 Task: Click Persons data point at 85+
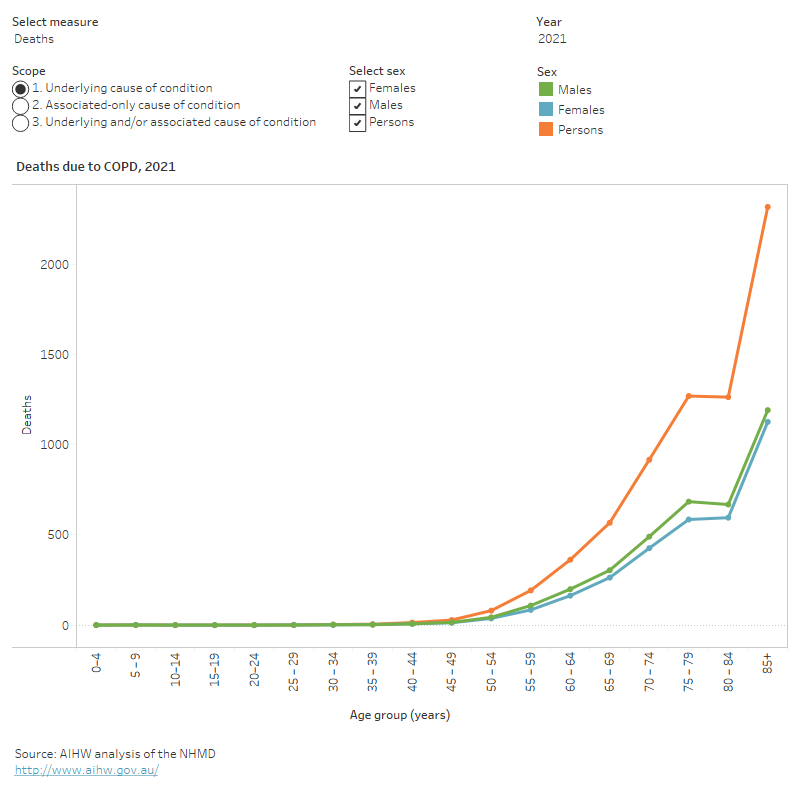coord(767,207)
